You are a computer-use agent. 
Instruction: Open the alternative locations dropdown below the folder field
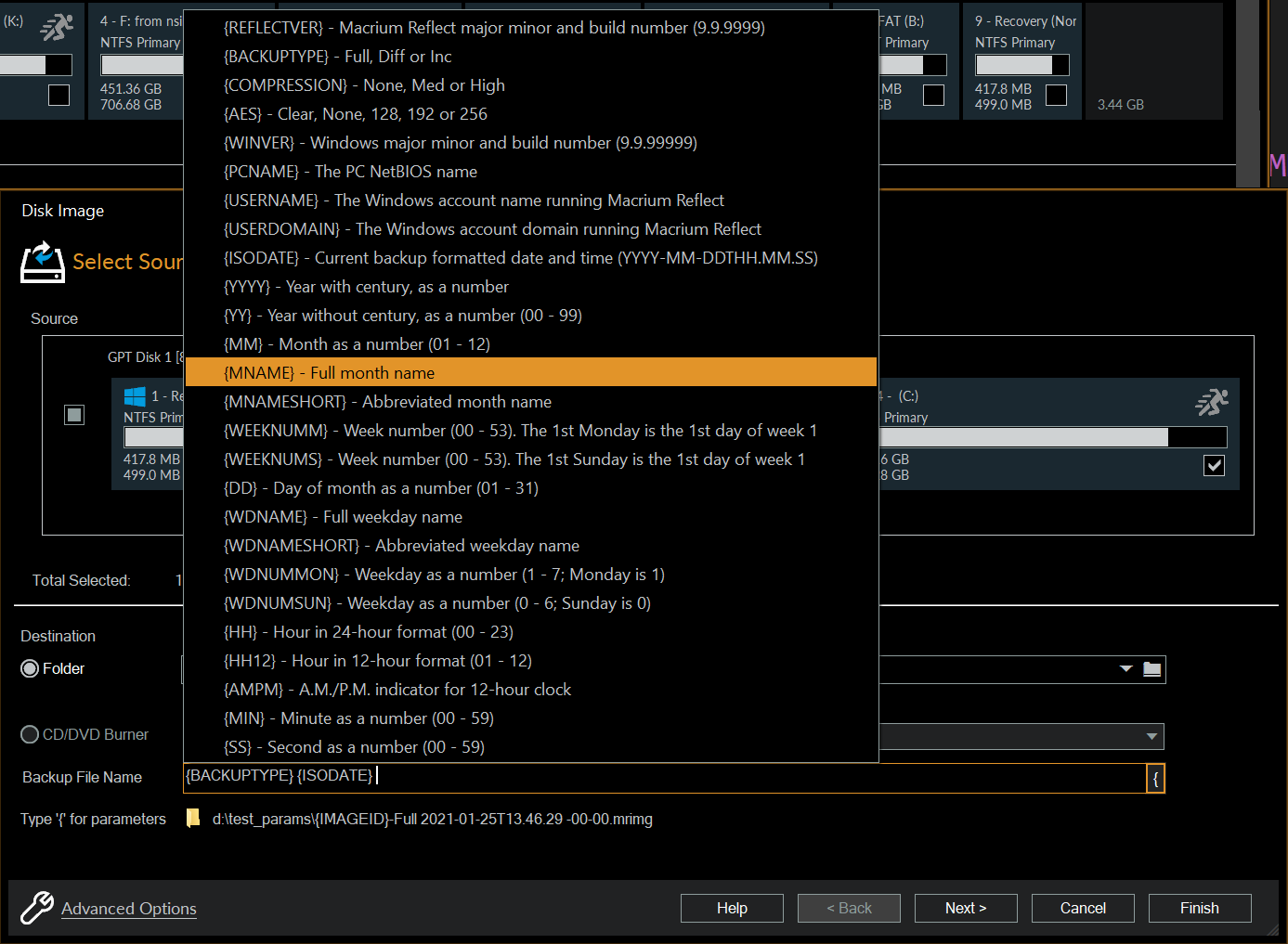(x=1151, y=736)
